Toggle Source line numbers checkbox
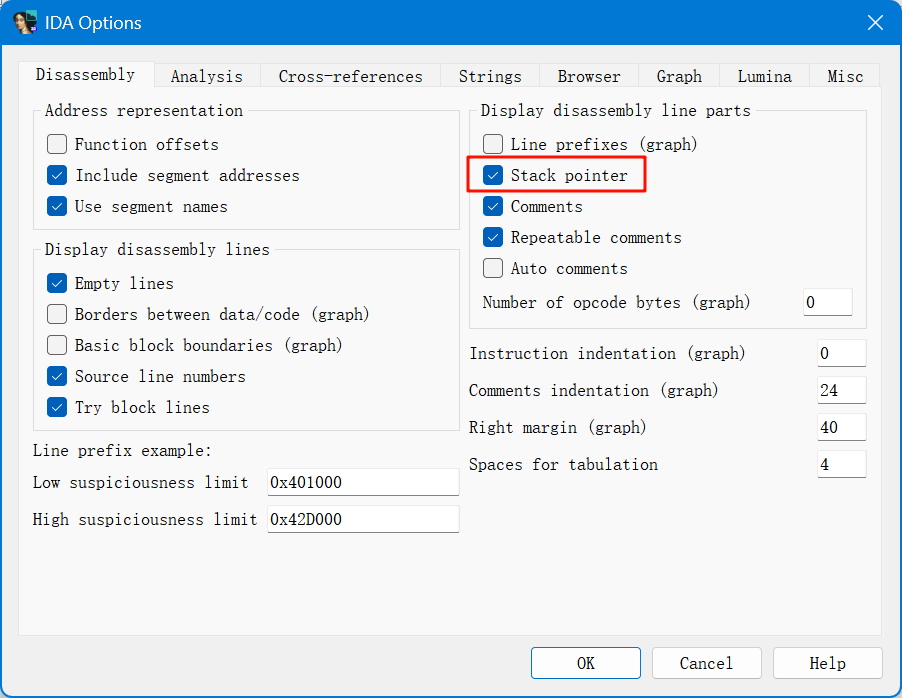The width and height of the screenshot is (902, 698). click(x=57, y=377)
